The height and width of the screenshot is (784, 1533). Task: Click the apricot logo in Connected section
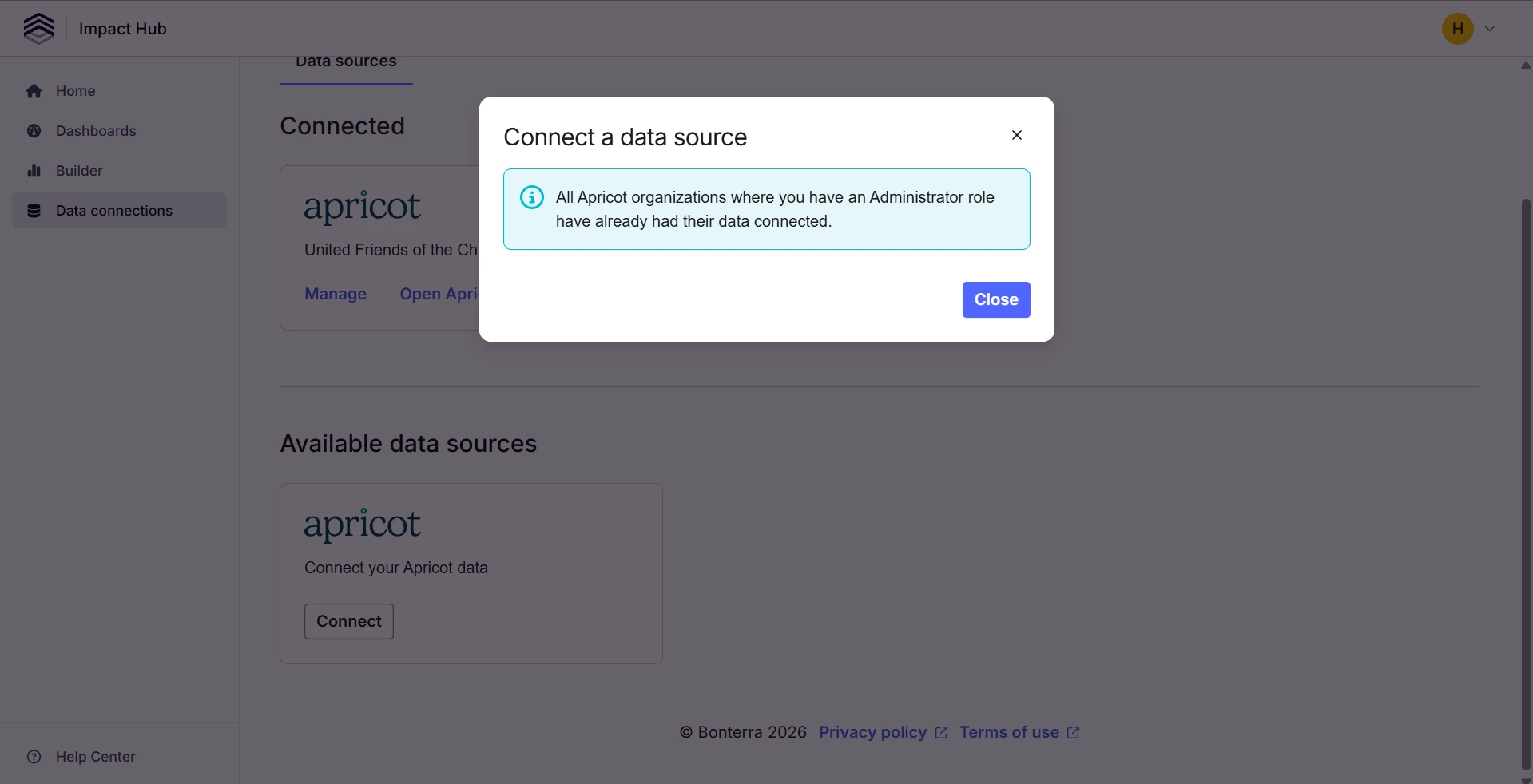coord(362,208)
